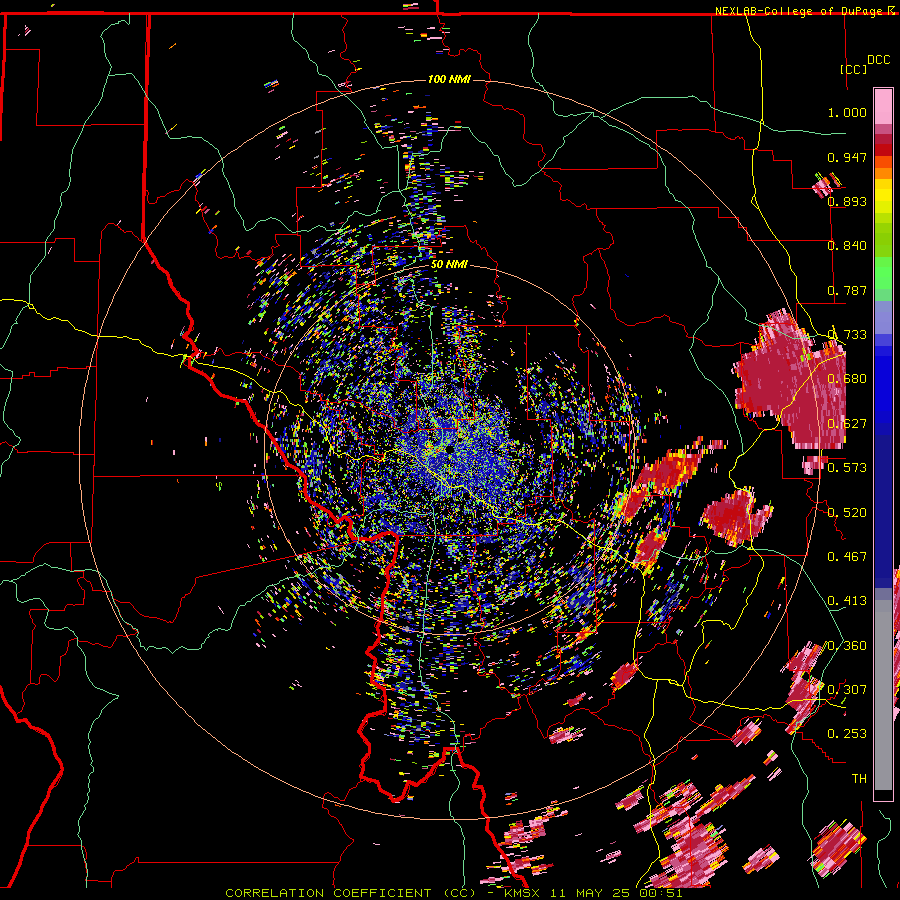This screenshot has height=900, width=900.
Task: Click the 0.787 color scale value
Action: pyautogui.click(x=847, y=290)
